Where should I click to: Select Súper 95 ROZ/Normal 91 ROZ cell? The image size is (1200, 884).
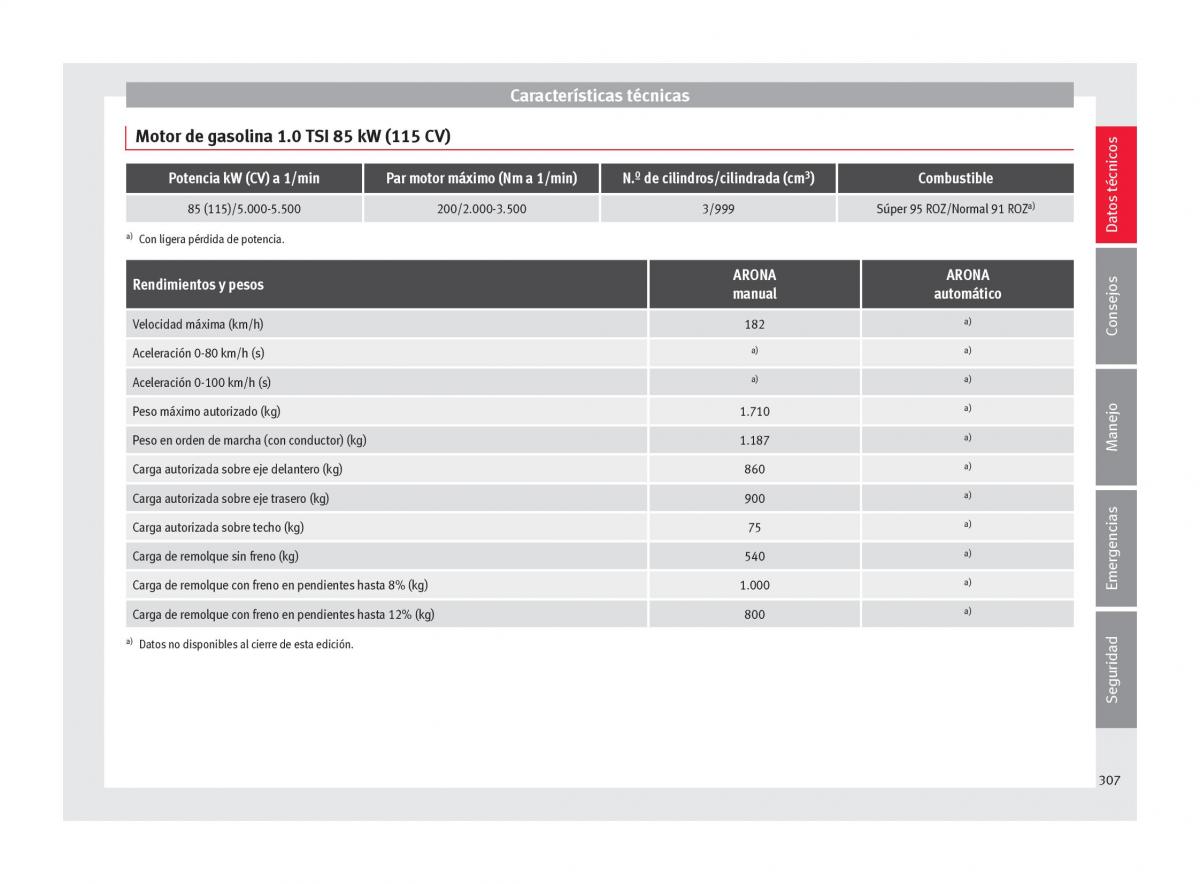coord(956,209)
